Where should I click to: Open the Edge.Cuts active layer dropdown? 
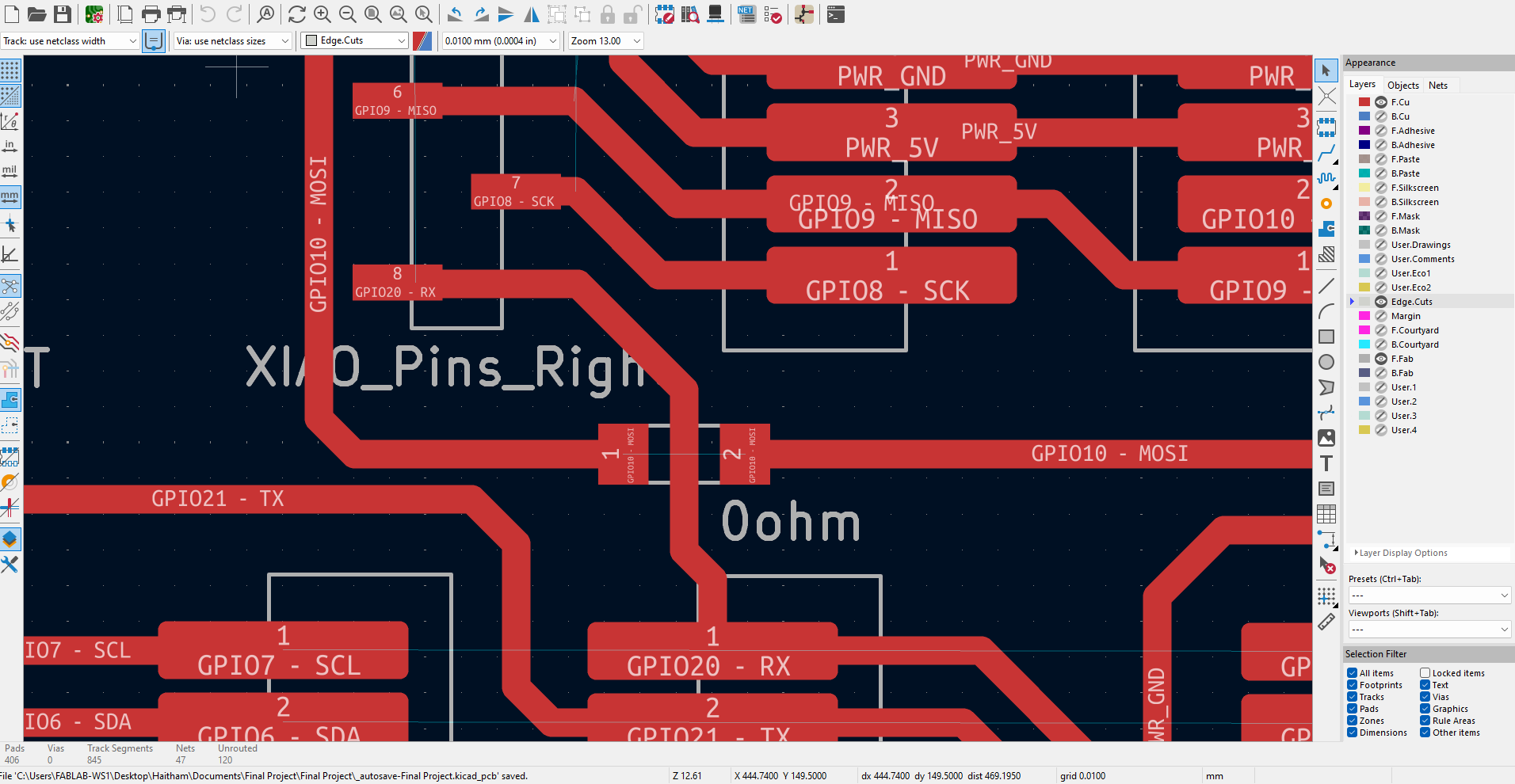coord(355,40)
